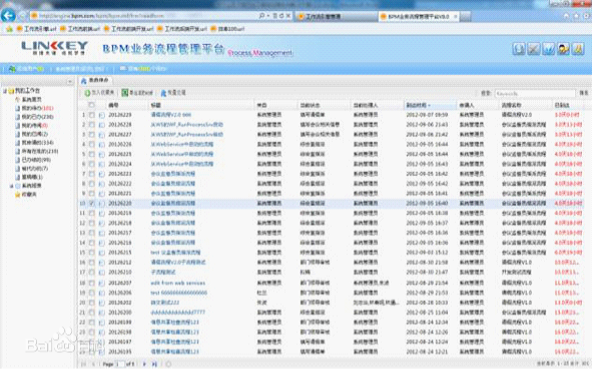Screen dimensions: 592x369
Task: Click the number cell '20126212'
Action: point(120,262)
